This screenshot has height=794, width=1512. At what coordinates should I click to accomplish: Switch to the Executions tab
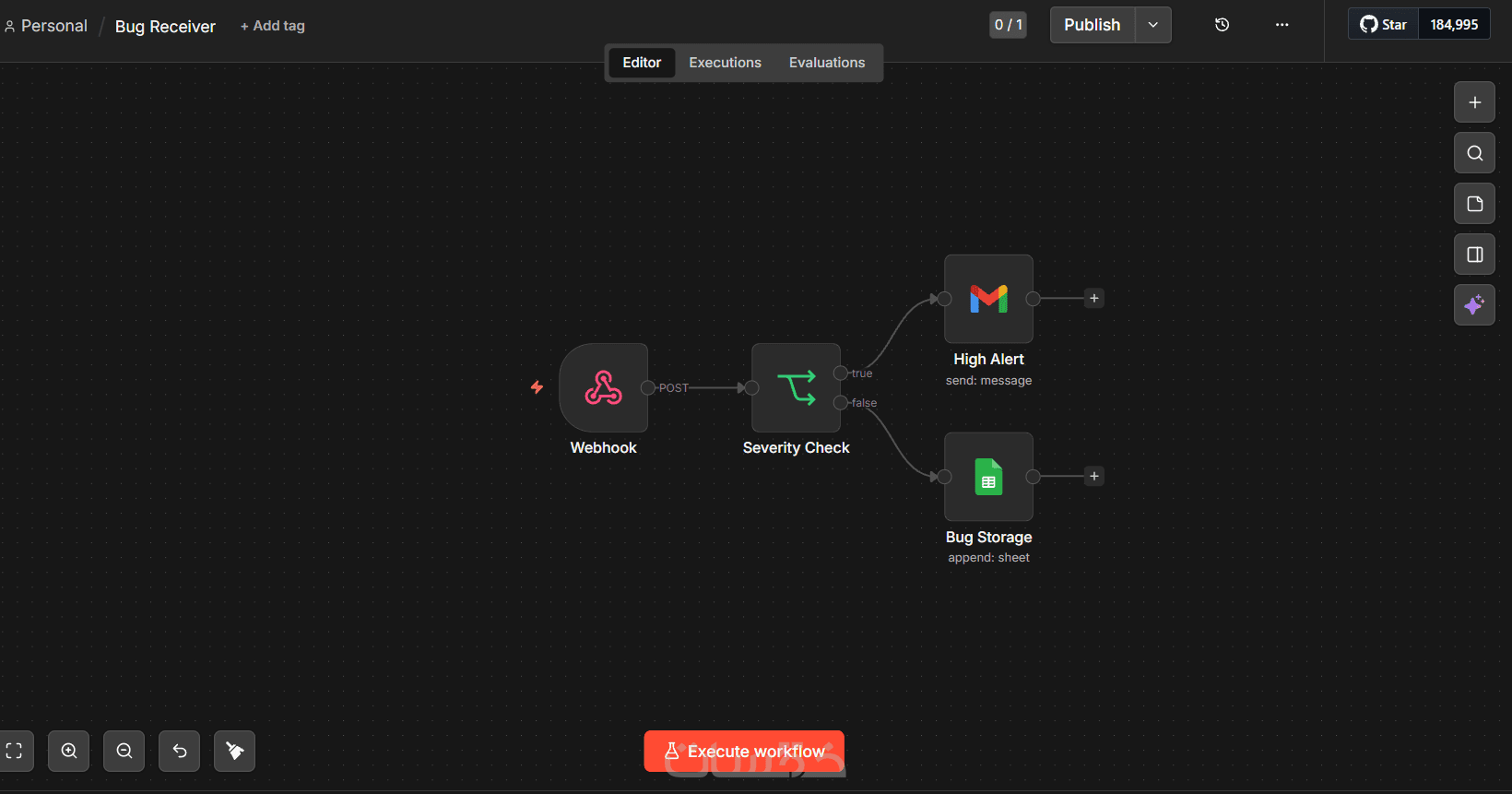[725, 63]
